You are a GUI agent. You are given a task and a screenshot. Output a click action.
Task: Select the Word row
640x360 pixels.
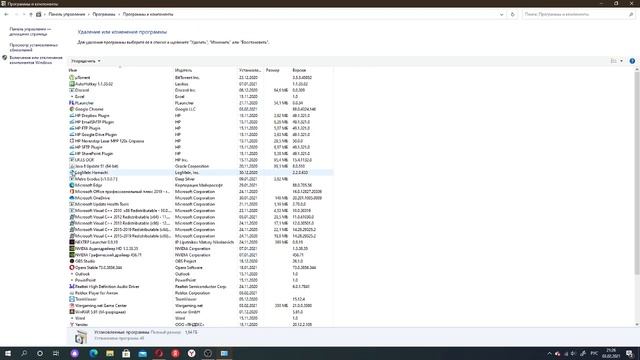click(x=200, y=318)
